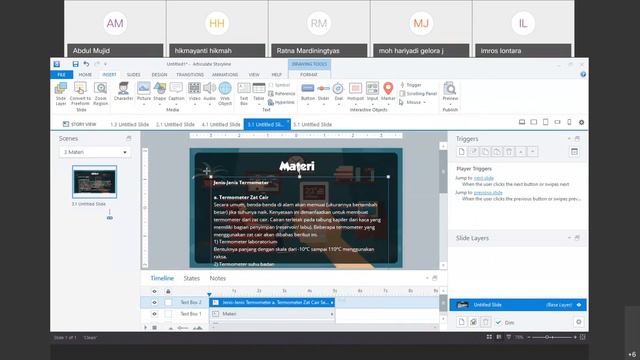Insert a Web Object
Screen dimensions: 640x360
(225, 93)
